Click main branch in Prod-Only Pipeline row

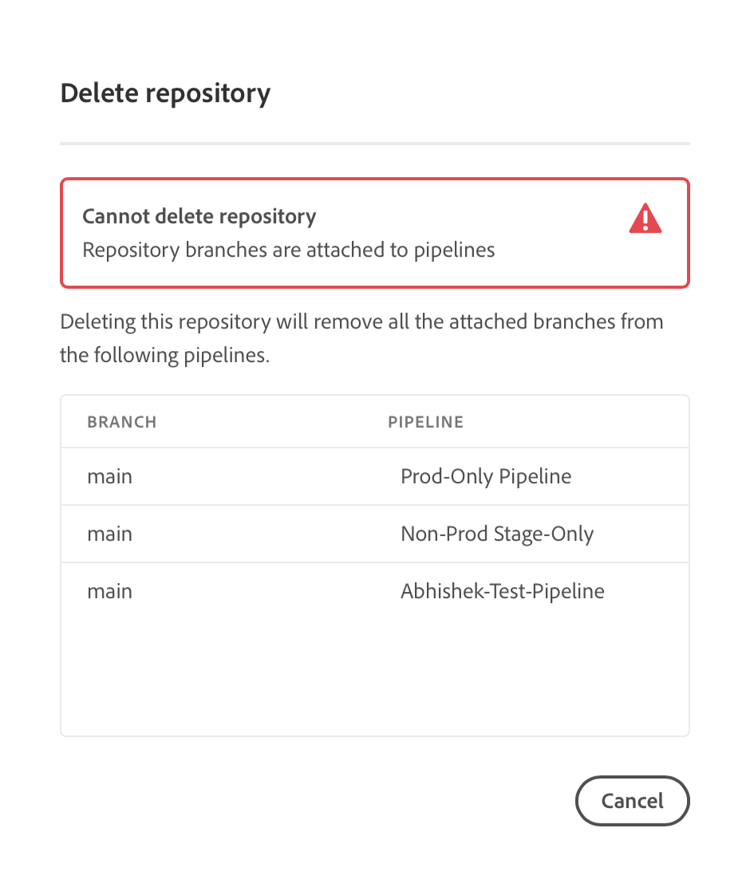pyautogui.click(x=110, y=476)
